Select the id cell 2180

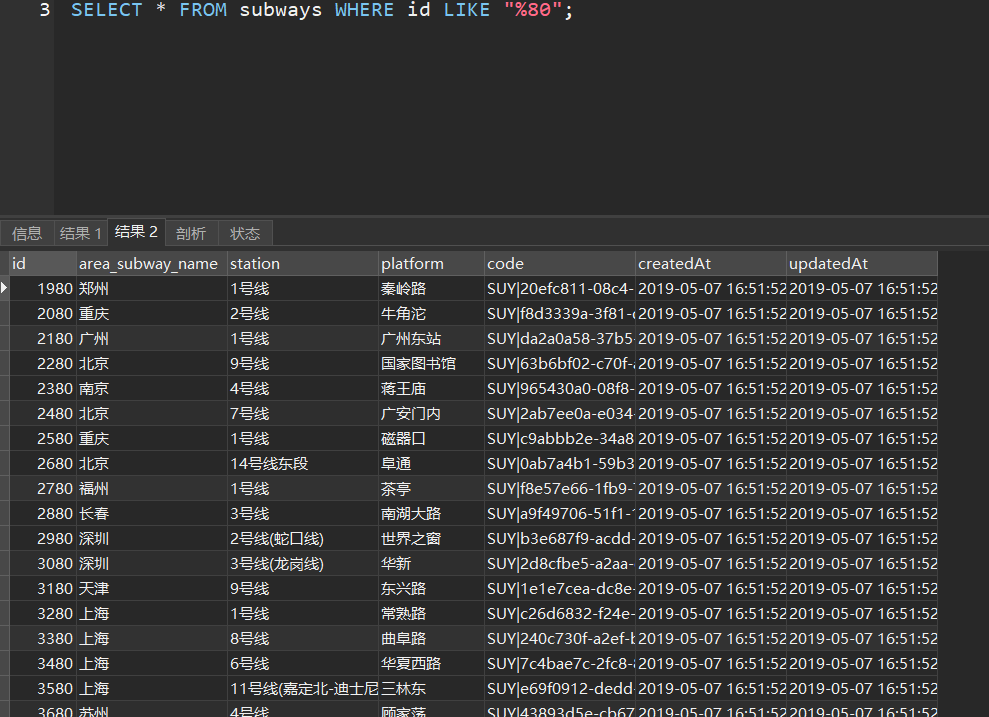pyautogui.click(x=43, y=339)
